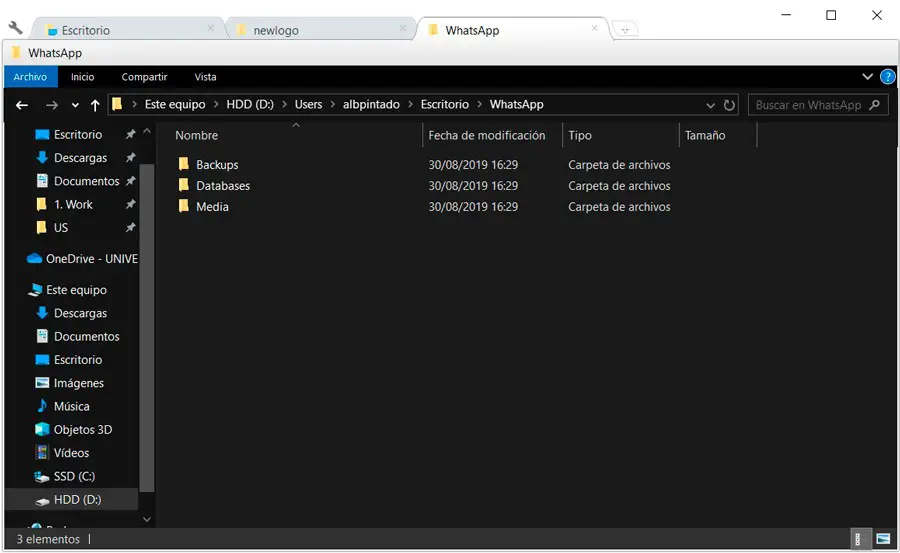Open pinned Descargas in quick access

[80, 157]
